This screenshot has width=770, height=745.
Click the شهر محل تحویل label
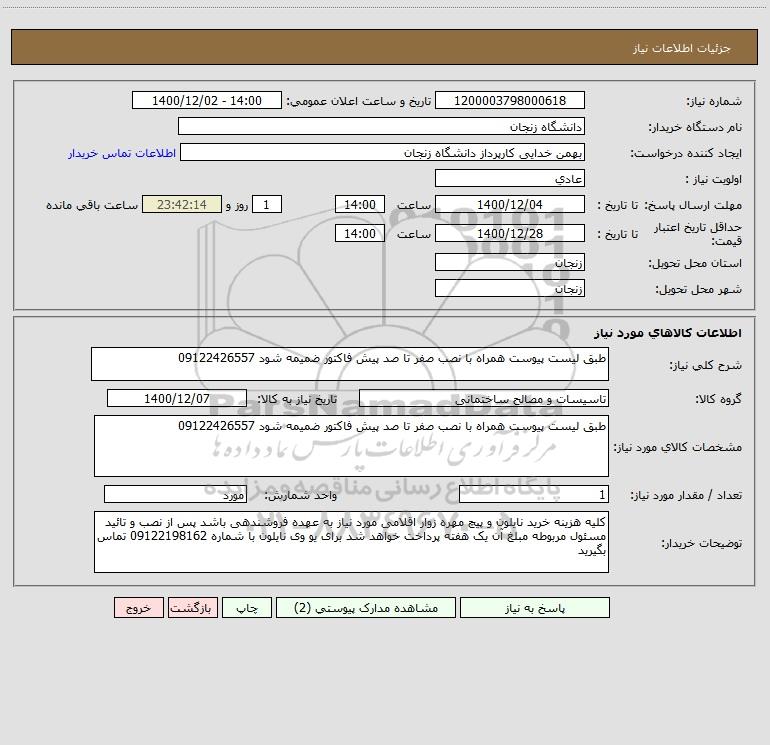[698, 289]
